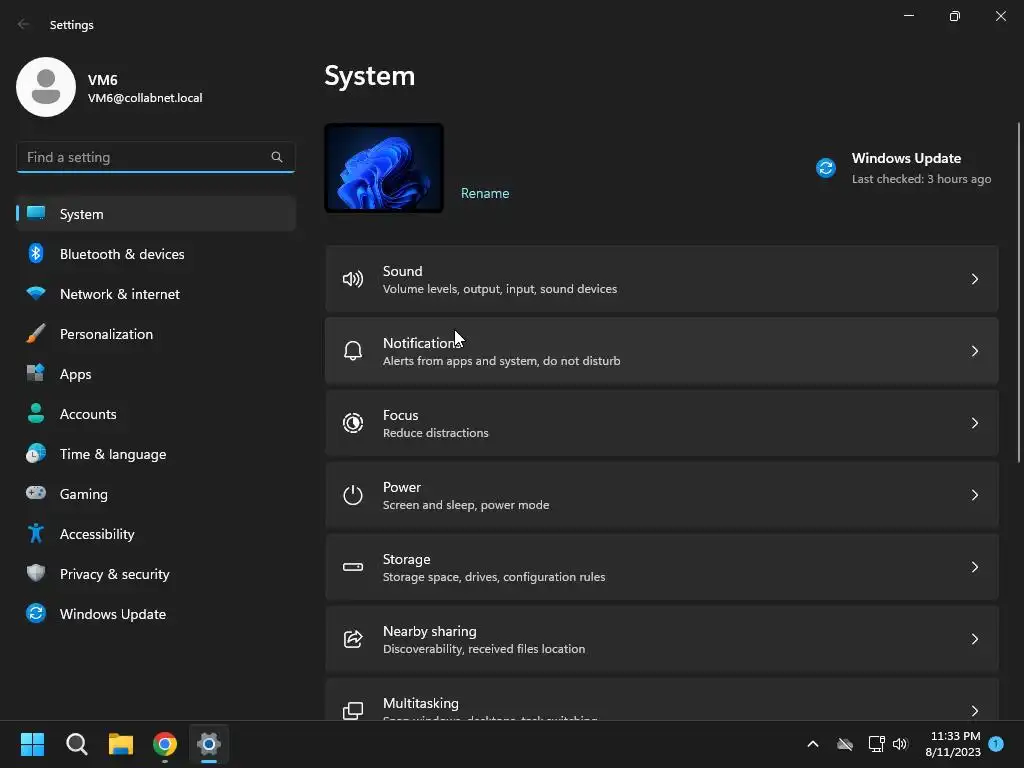
Task: Expand Sound settings chevron
Action: [974, 279]
